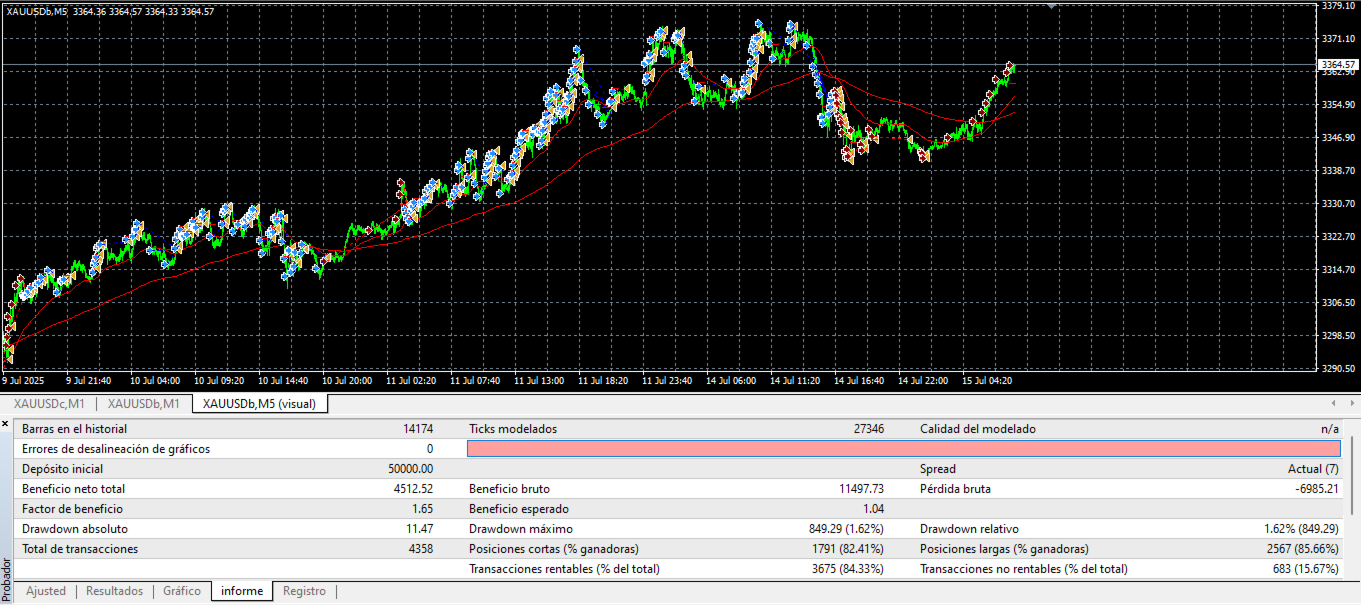Select the value 2567 (85.66%)
The width and height of the screenshot is (1361, 605).
[1302, 549]
